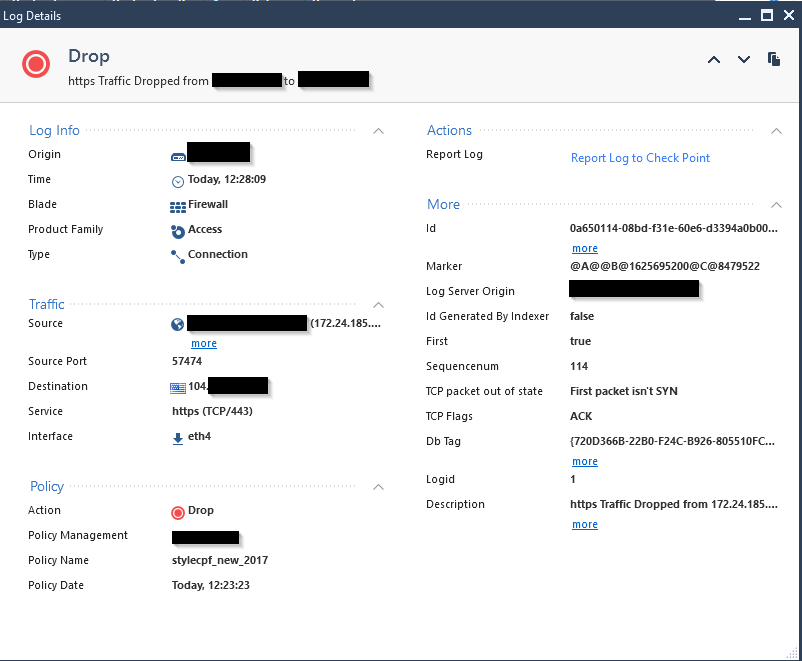Show more of the Id value
Viewport: 802px width, 661px height.
click(585, 249)
